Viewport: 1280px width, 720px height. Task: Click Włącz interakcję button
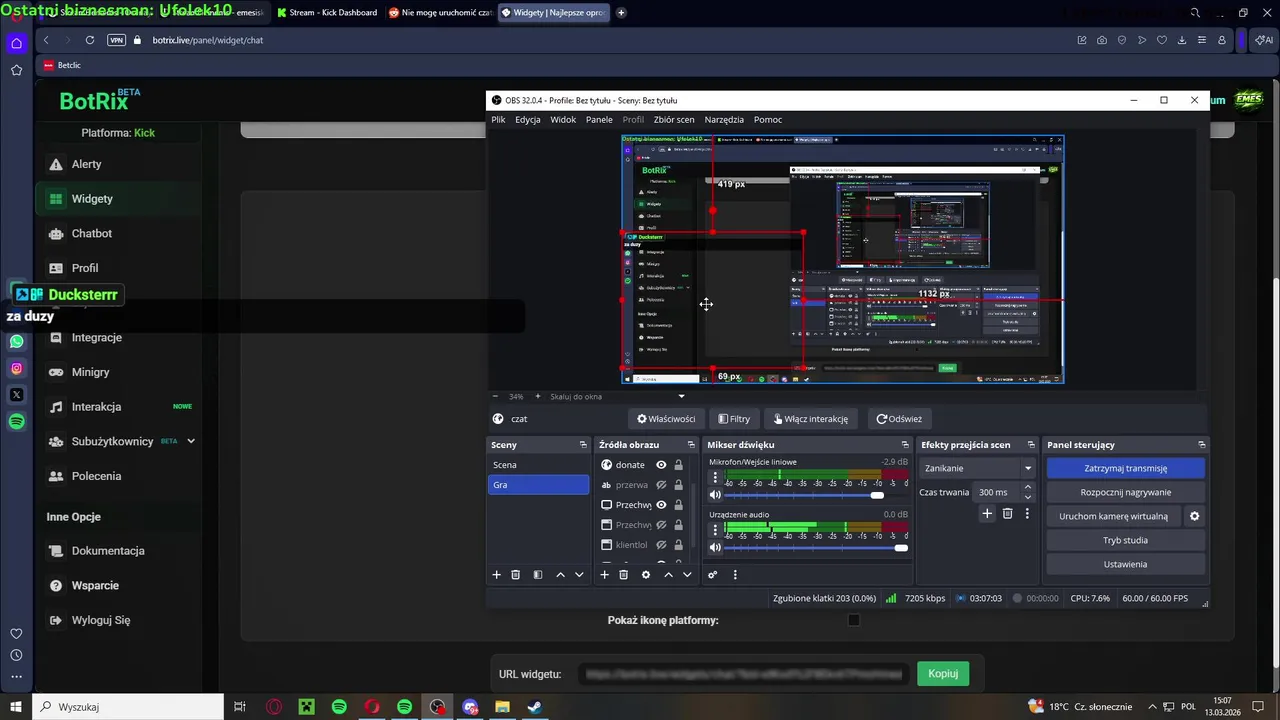810,419
